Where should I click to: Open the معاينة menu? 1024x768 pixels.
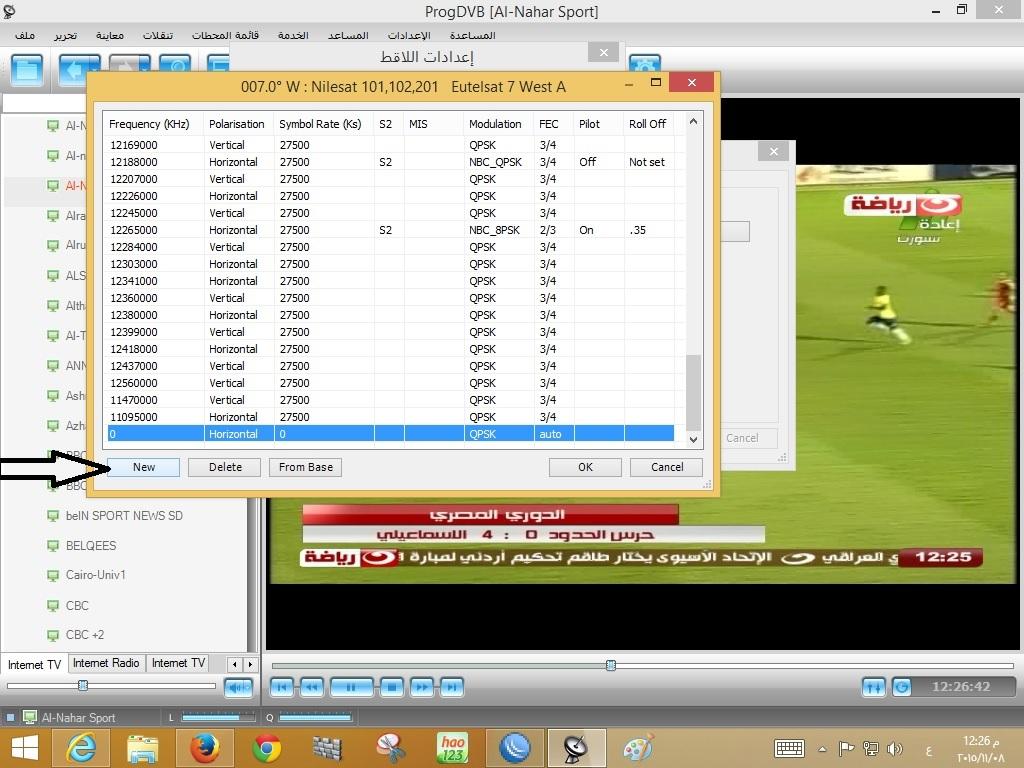pos(110,35)
